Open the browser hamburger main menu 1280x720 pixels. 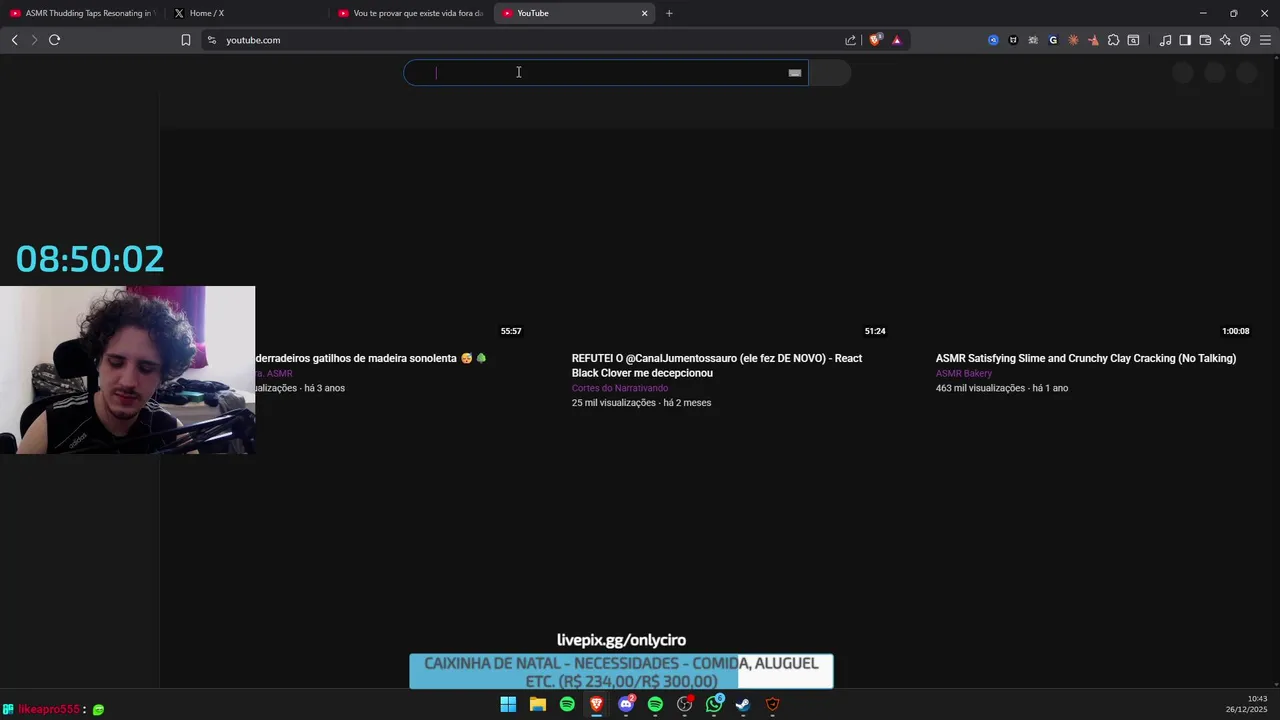click(x=1265, y=40)
